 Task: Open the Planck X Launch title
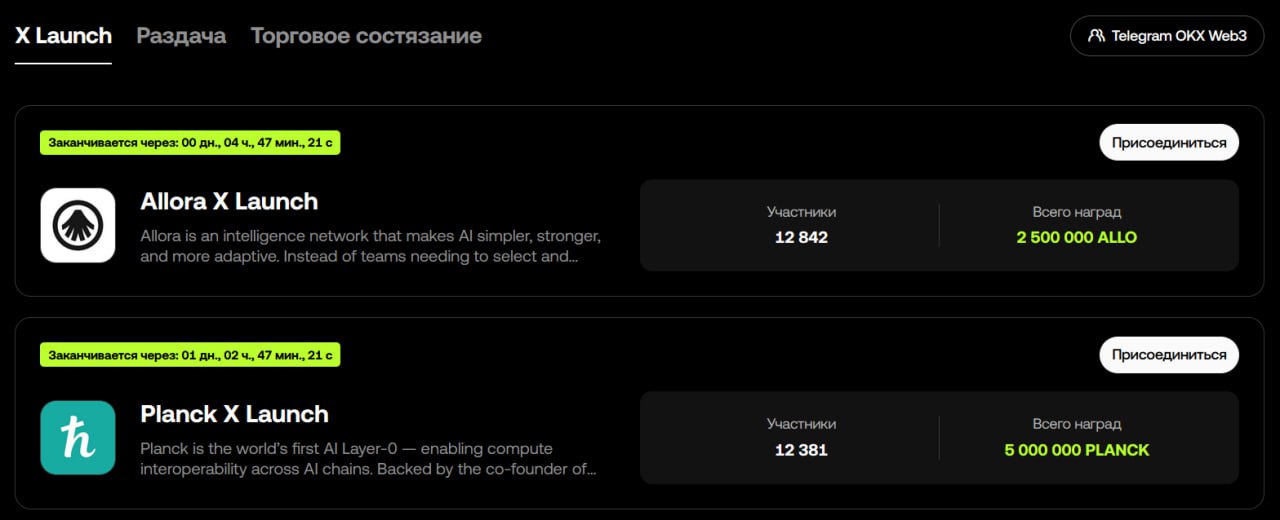point(234,414)
